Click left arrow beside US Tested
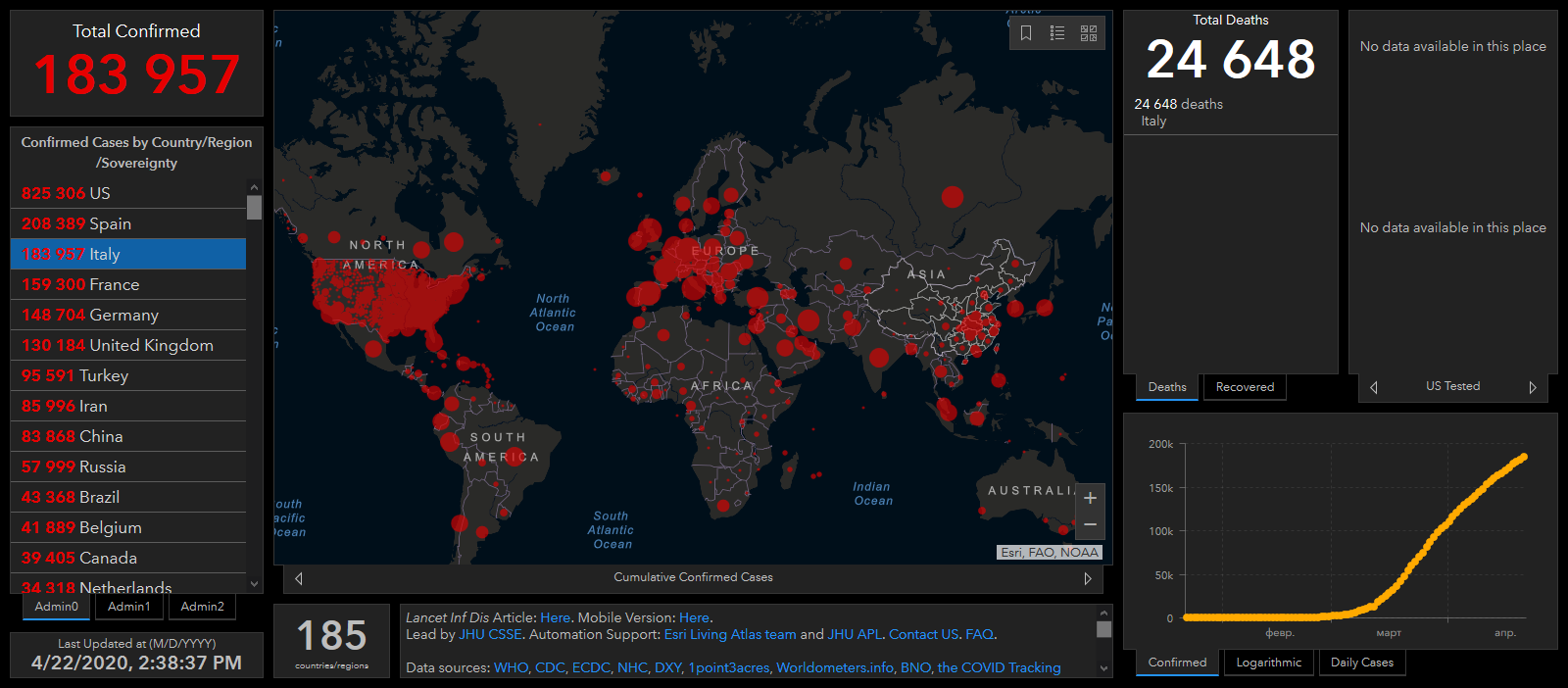 [1374, 387]
